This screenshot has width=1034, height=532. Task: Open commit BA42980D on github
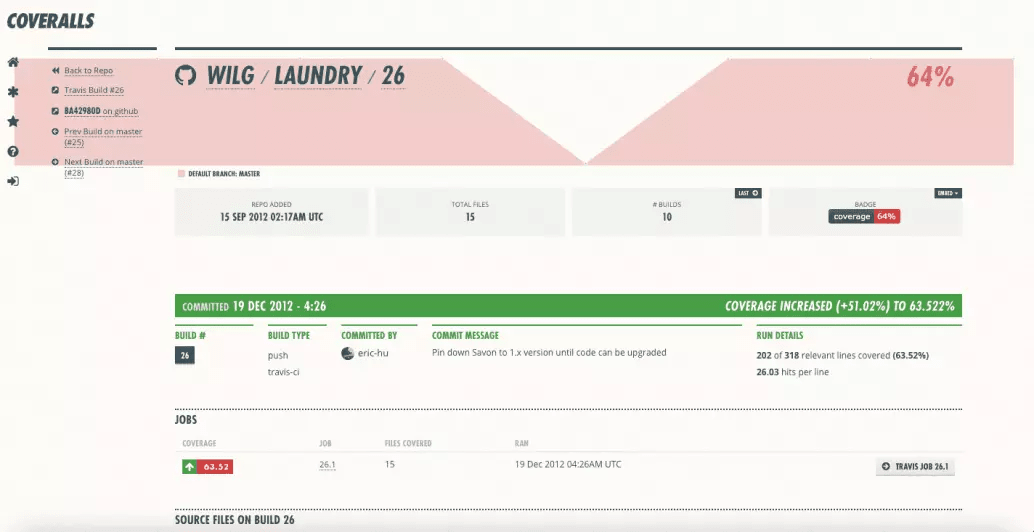pyautogui.click(x=101, y=111)
